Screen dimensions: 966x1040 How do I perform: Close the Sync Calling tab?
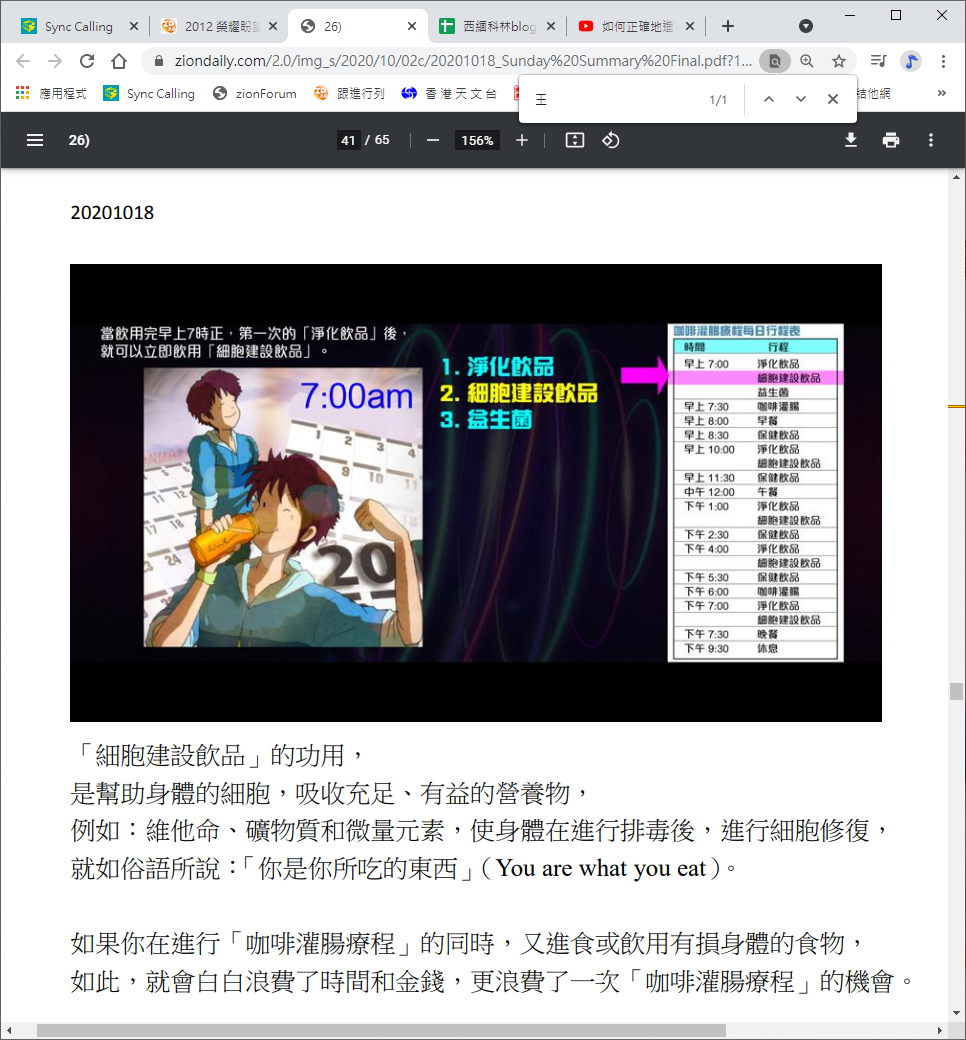(x=133, y=27)
